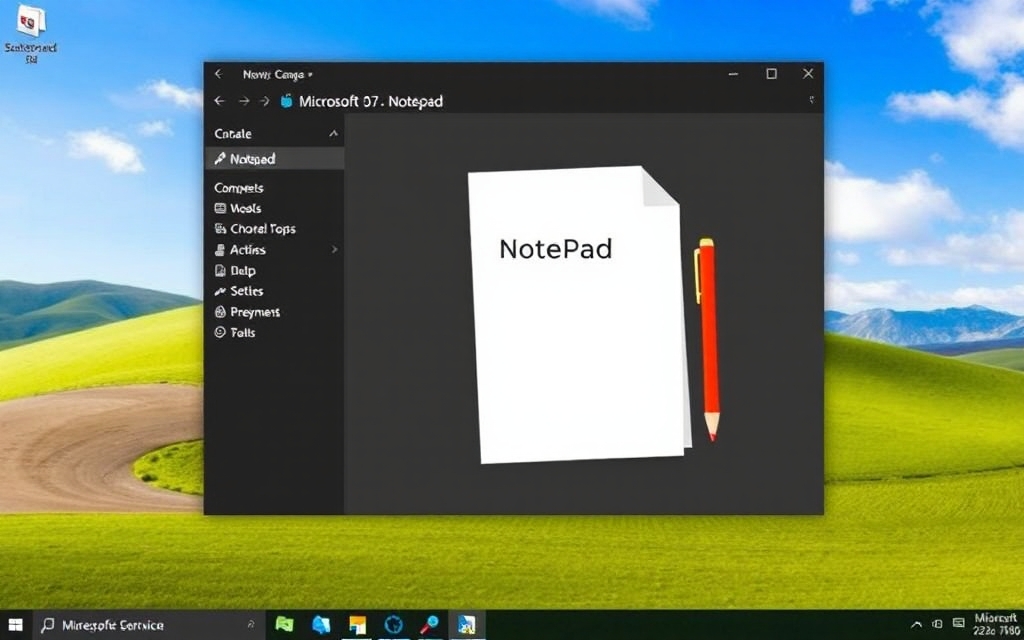The width and height of the screenshot is (1024, 640).
Task: Open the "Wosls" sidebar entry
Action: point(238,208)
